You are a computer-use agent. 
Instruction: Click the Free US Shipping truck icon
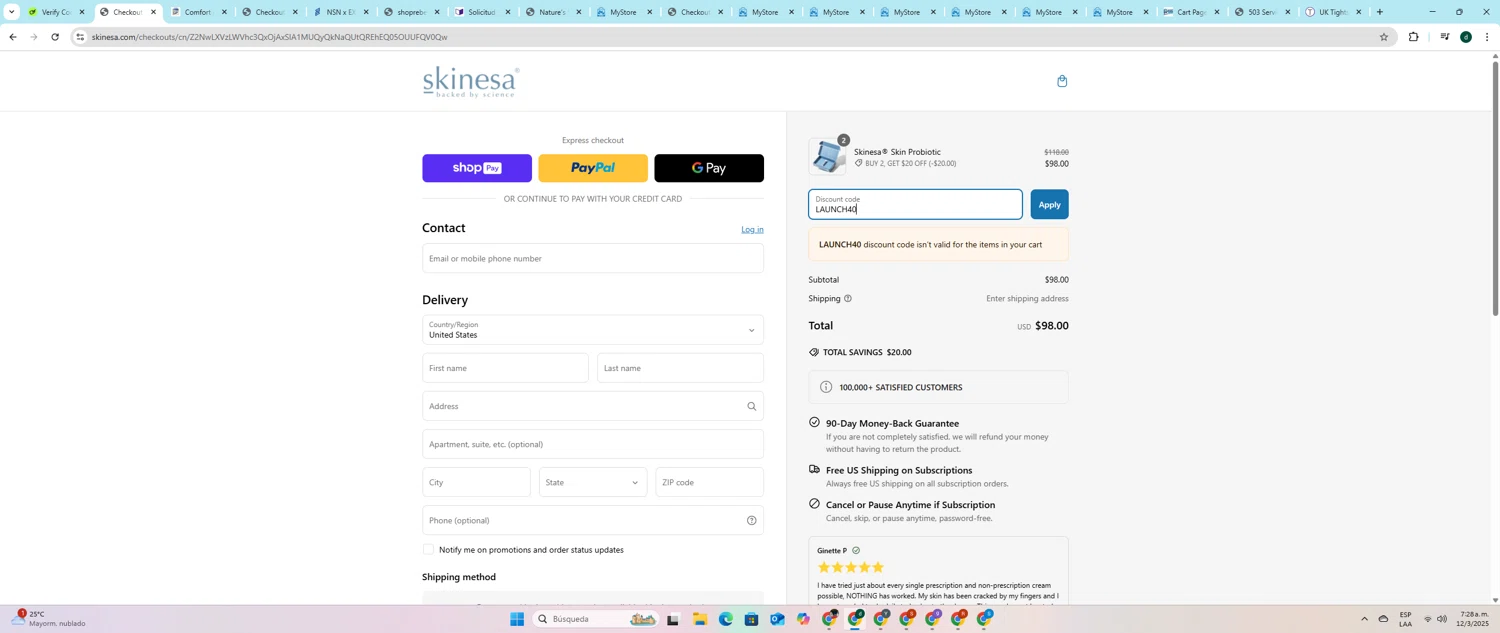coord(814,469)
